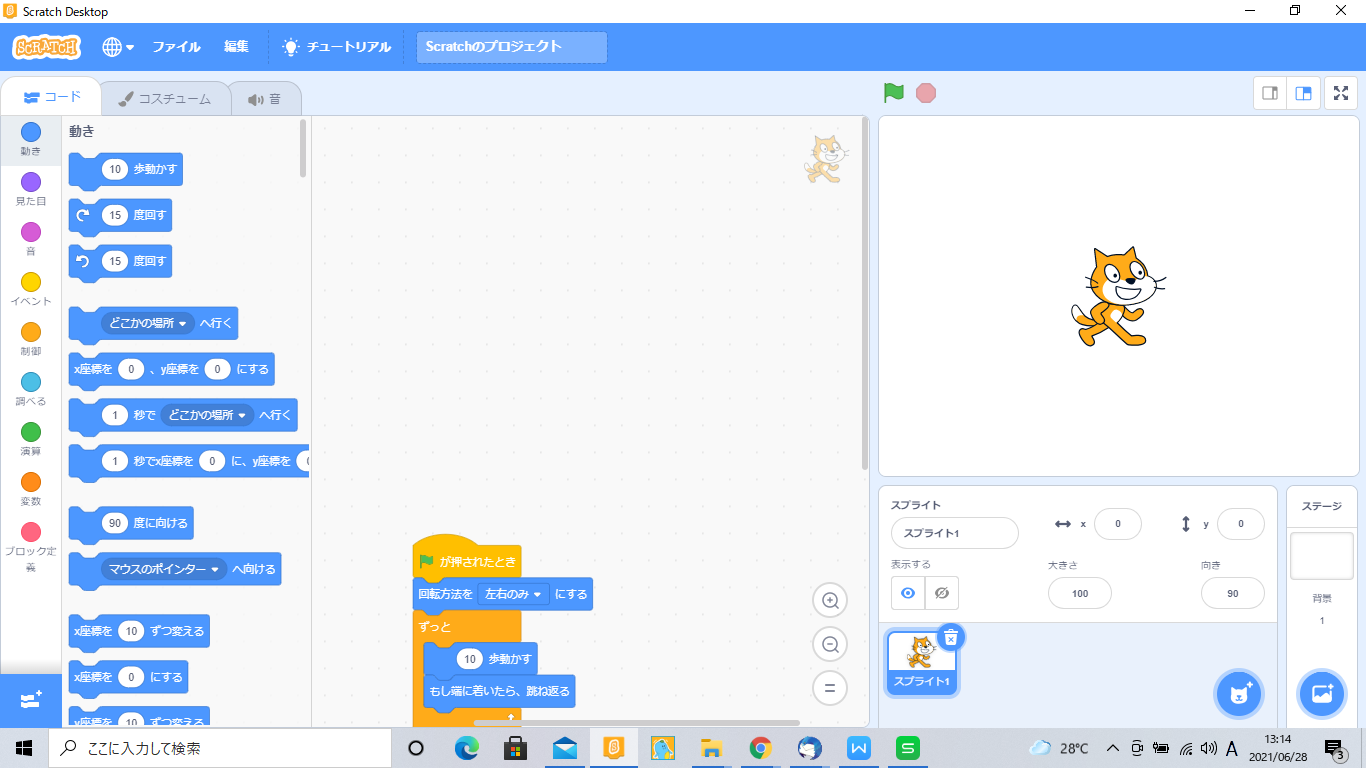
Task: Zoom in the code workspace
Action: coord(829,601)
